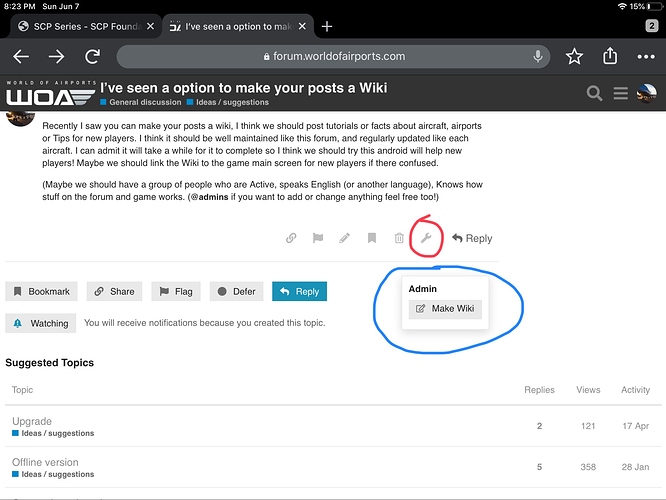The width and height of the screenshot is (666, 500).
Task: Open Ideas / suggestions under Offline version
Action: coord(53,474)
